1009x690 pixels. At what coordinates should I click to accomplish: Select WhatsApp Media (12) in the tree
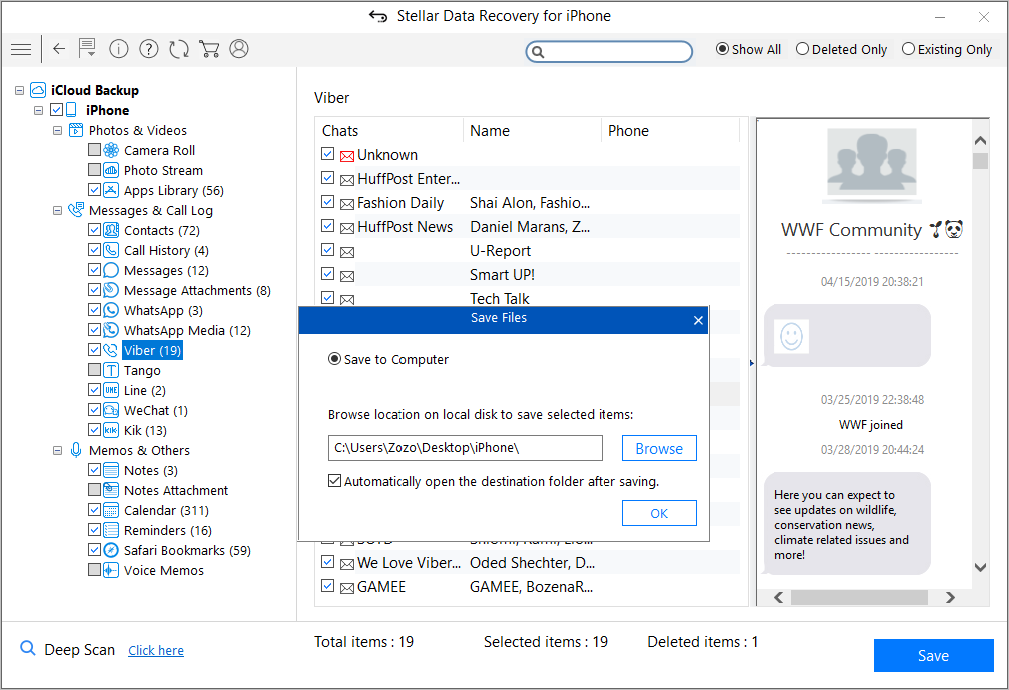(x=187, y=330)
